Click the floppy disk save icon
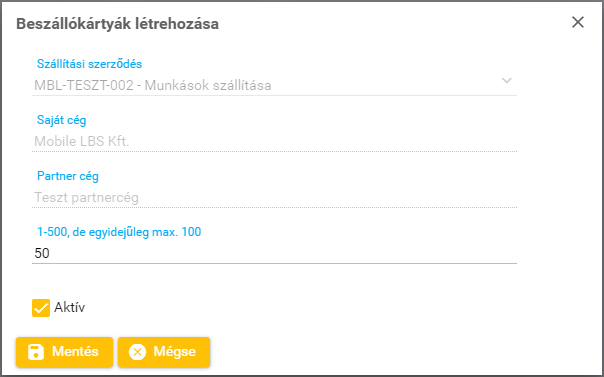This screenshot has height=377, width=604. [36, 352]
